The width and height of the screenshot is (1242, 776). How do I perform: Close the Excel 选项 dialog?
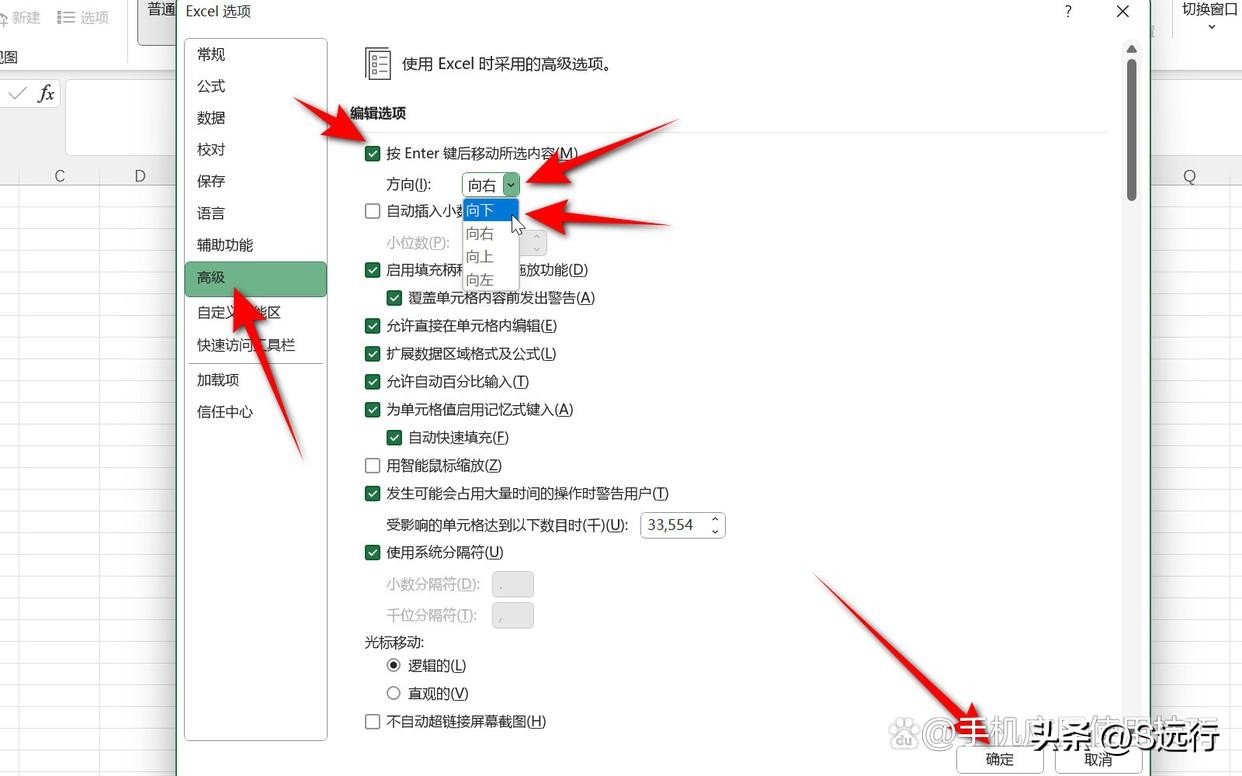[x=1123, y=12]
